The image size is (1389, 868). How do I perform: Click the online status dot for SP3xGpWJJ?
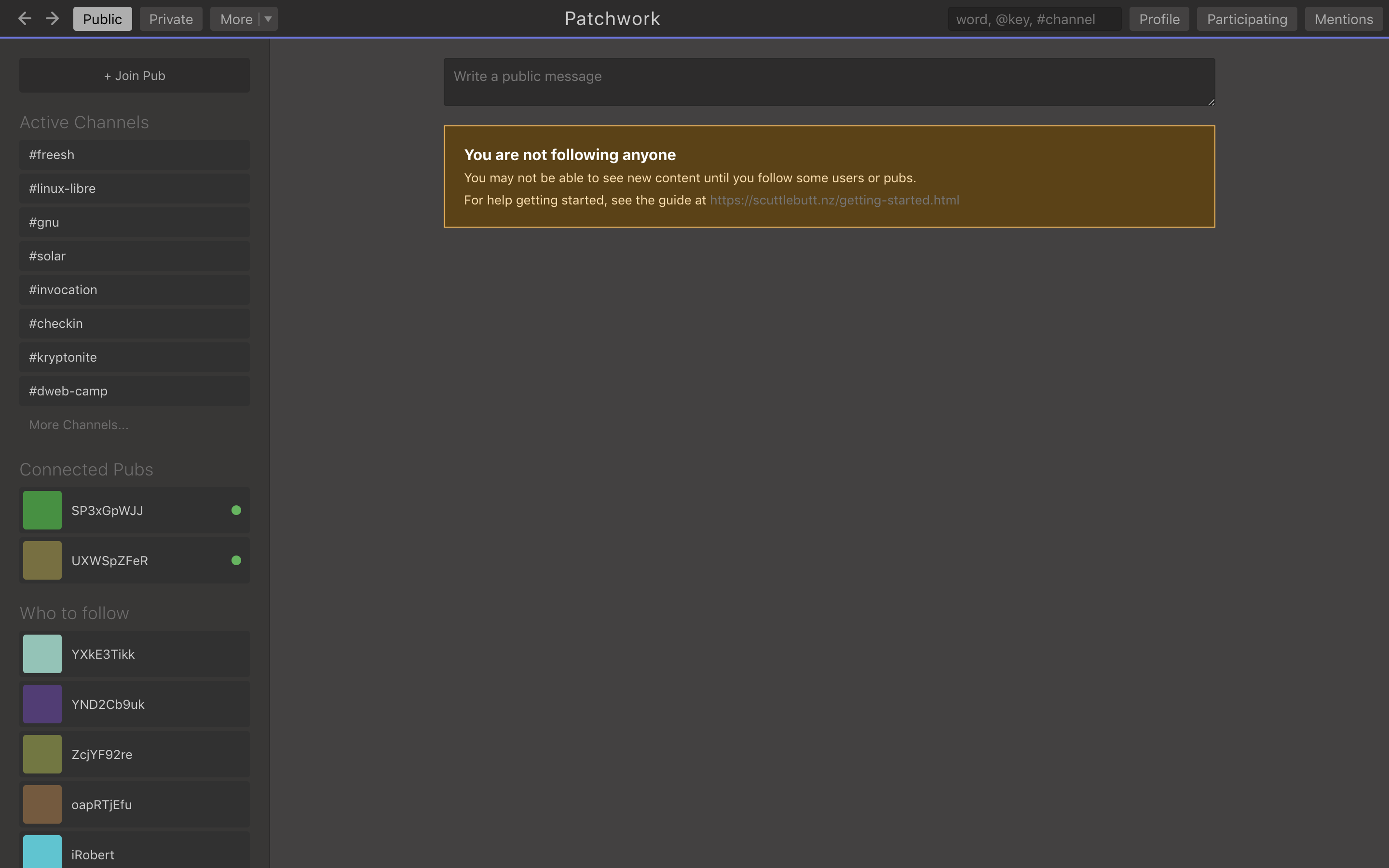tap(236, 510)
